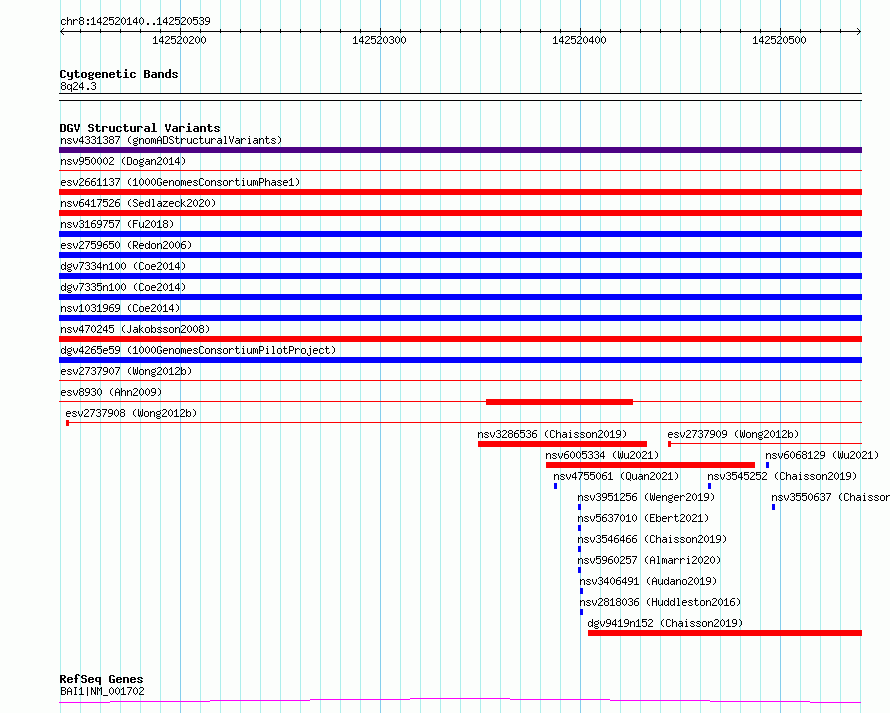Click the blue nsv3169757 (Fu2018) variant bar
The width and height of the screenshot is (890, 713).
pos(460,234)
